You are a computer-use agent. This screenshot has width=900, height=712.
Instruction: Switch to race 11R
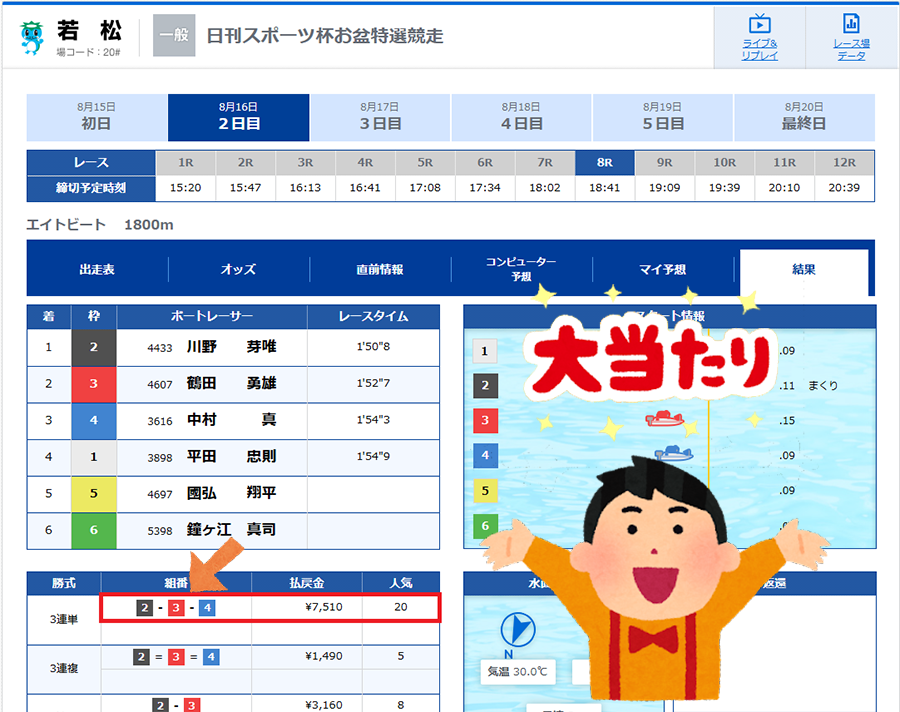click(784, 163)
